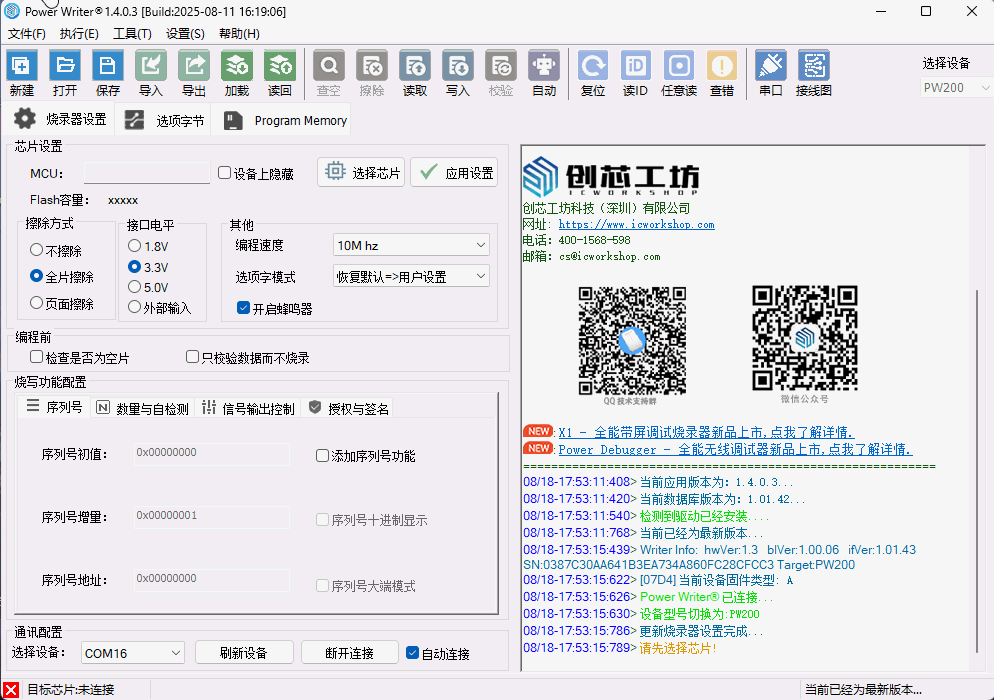Open the X1 全能带屏调试烧录器 link
The height and width of the screenshot is (700, 994).
(x=706, y=432)
